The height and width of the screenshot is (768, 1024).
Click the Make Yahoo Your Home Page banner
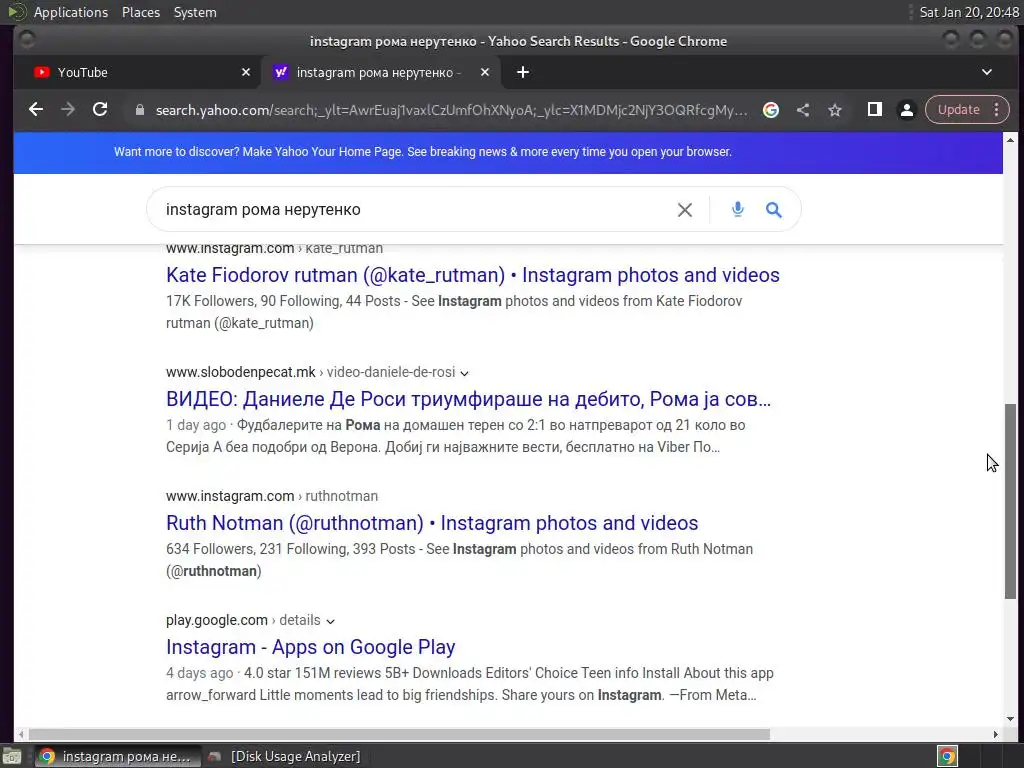(x=423, y=152)
